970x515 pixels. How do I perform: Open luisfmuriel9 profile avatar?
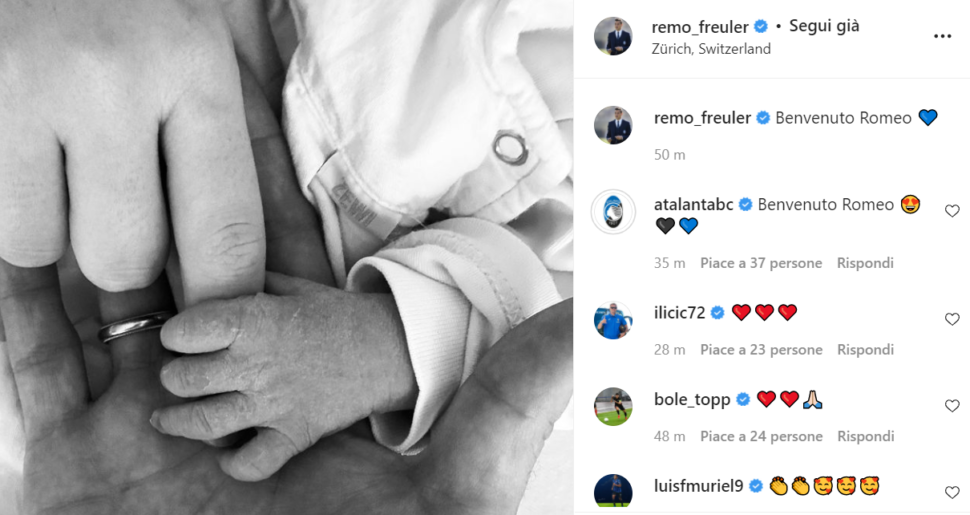click(613, 491)
